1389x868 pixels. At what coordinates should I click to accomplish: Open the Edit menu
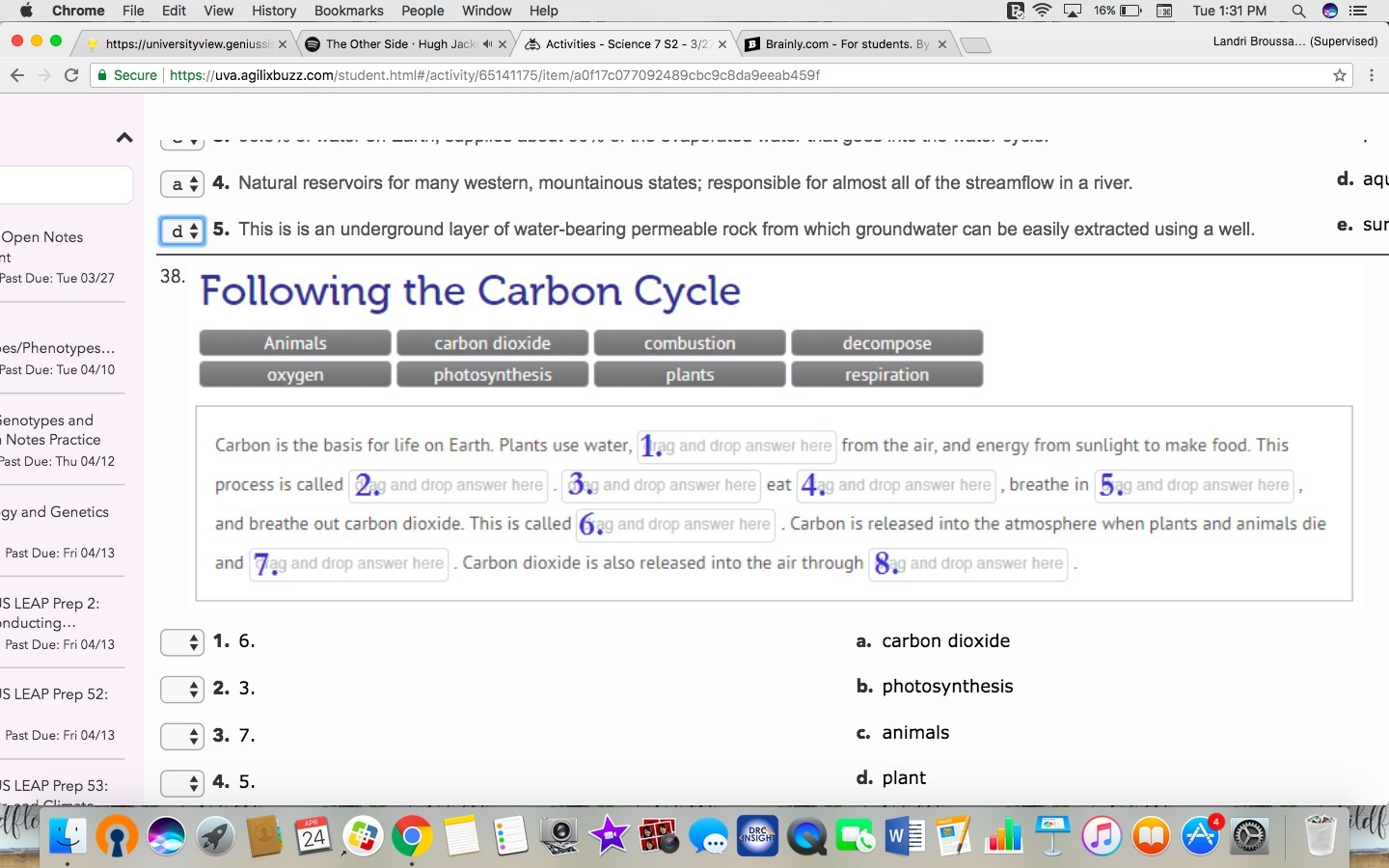(x=174, y=11)
